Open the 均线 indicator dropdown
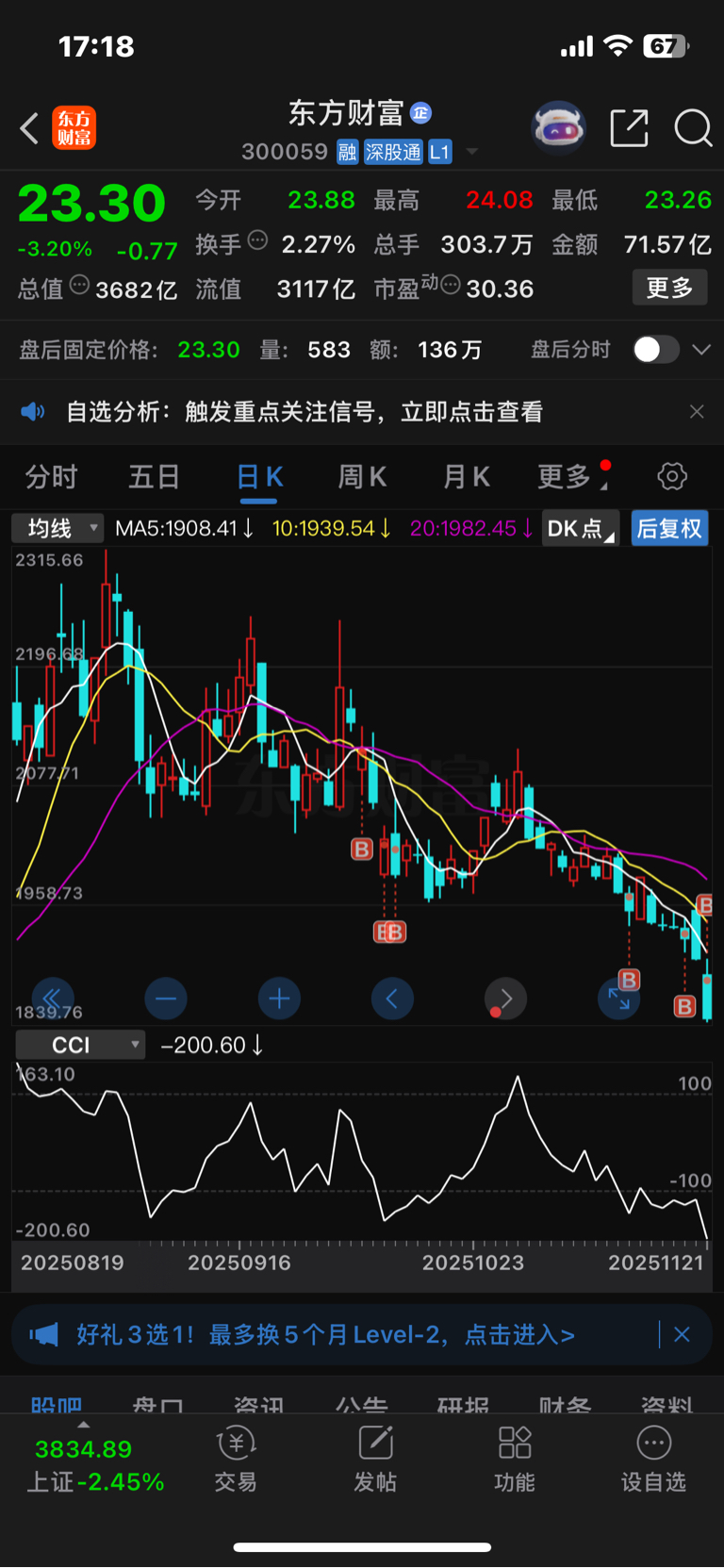Image resolution: width=724 pixels, height=1568 pixels. 57,528
